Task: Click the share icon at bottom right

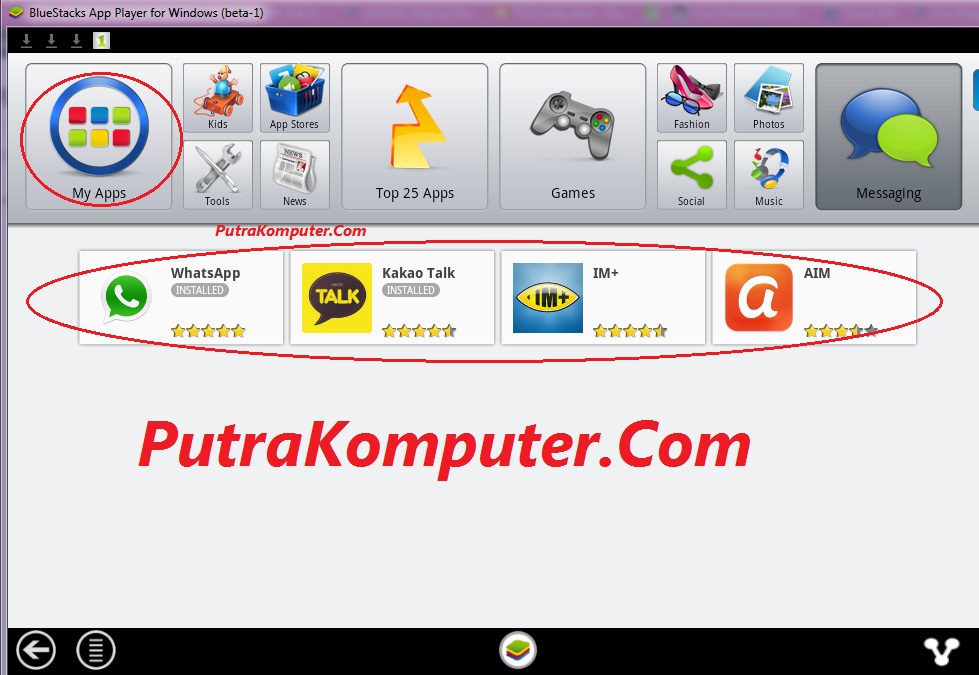Action: (x=942, y=651)
